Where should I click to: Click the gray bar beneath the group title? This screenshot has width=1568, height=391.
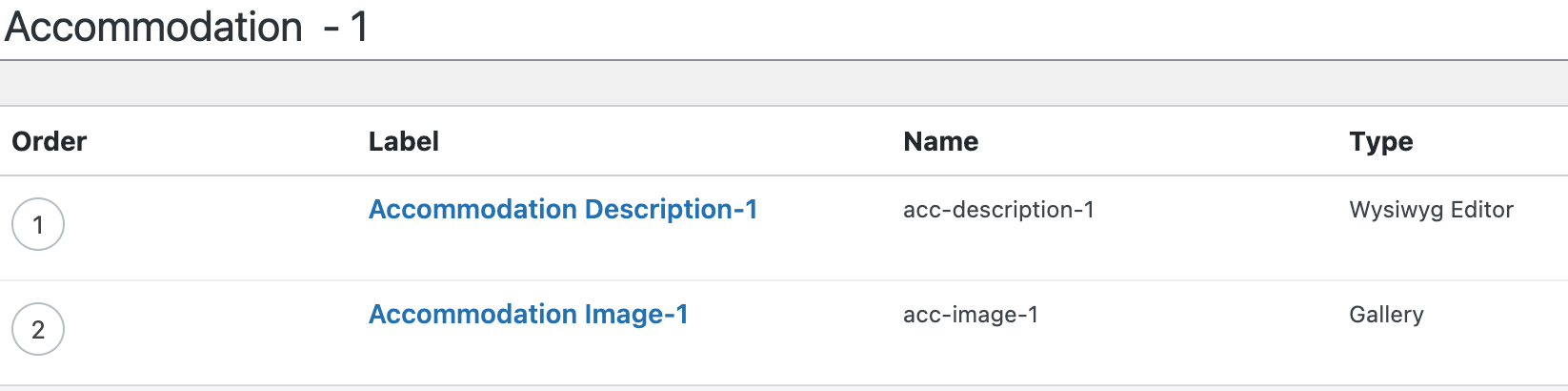pyautogui.click(x=784, y=83)
